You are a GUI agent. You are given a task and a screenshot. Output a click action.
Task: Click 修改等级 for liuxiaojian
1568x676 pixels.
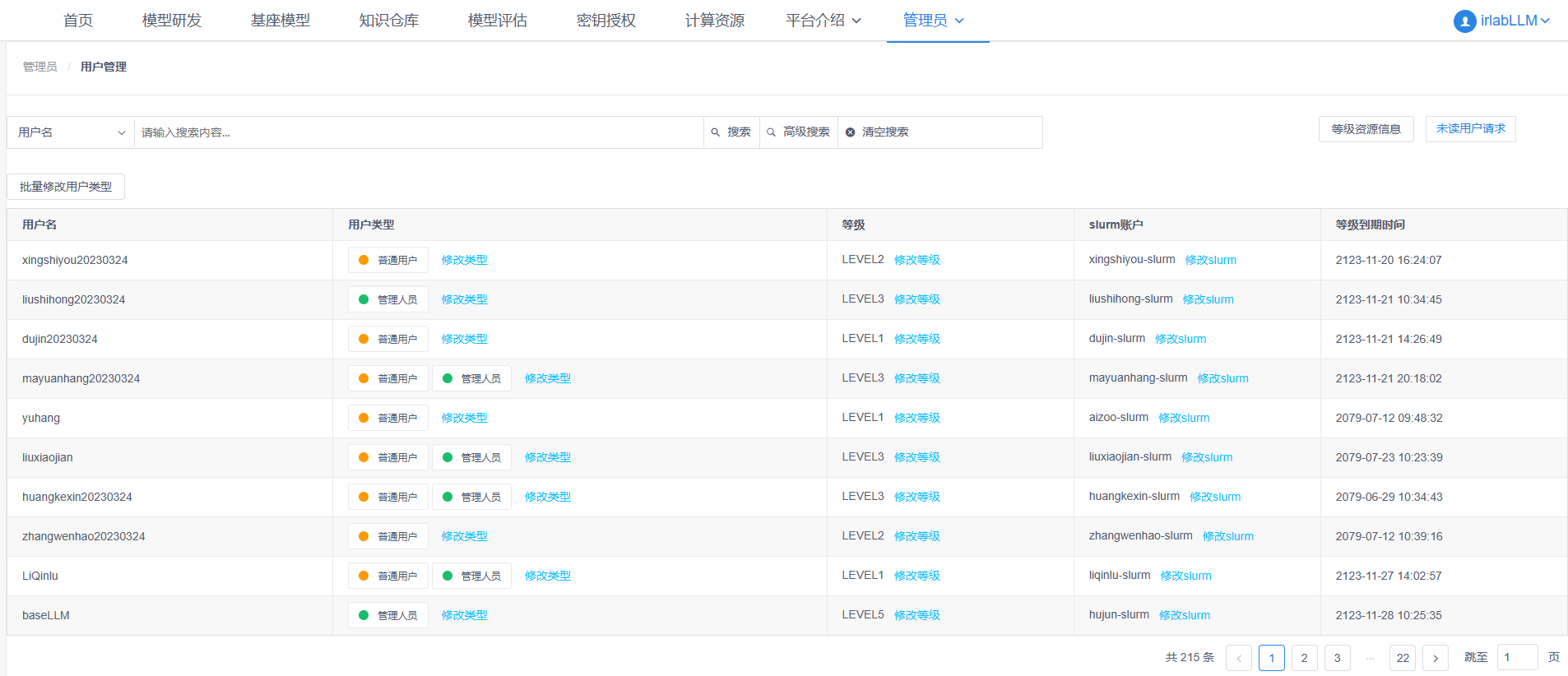[x=917, y=457]
